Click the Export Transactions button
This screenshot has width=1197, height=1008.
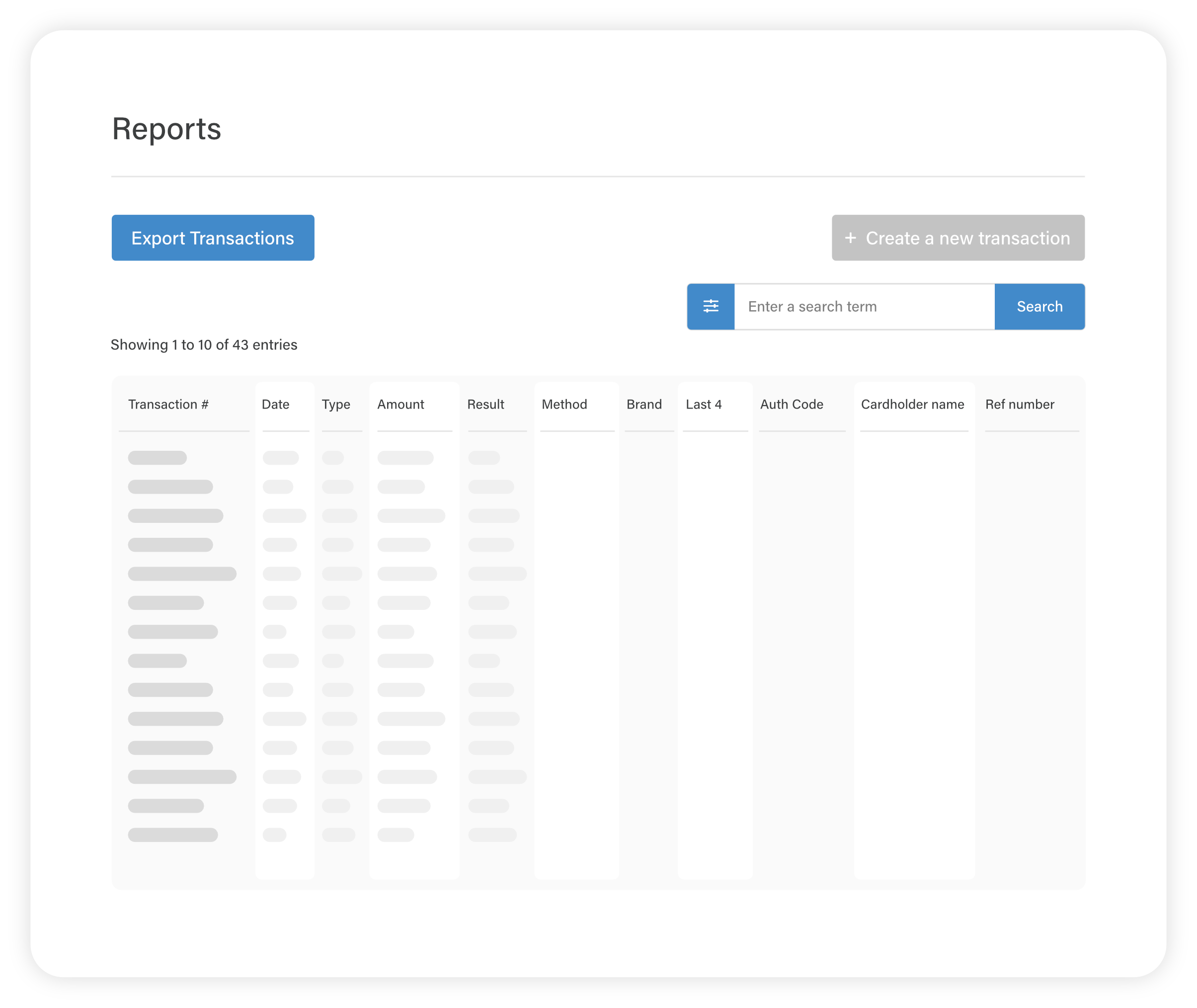tap(213, 238)
